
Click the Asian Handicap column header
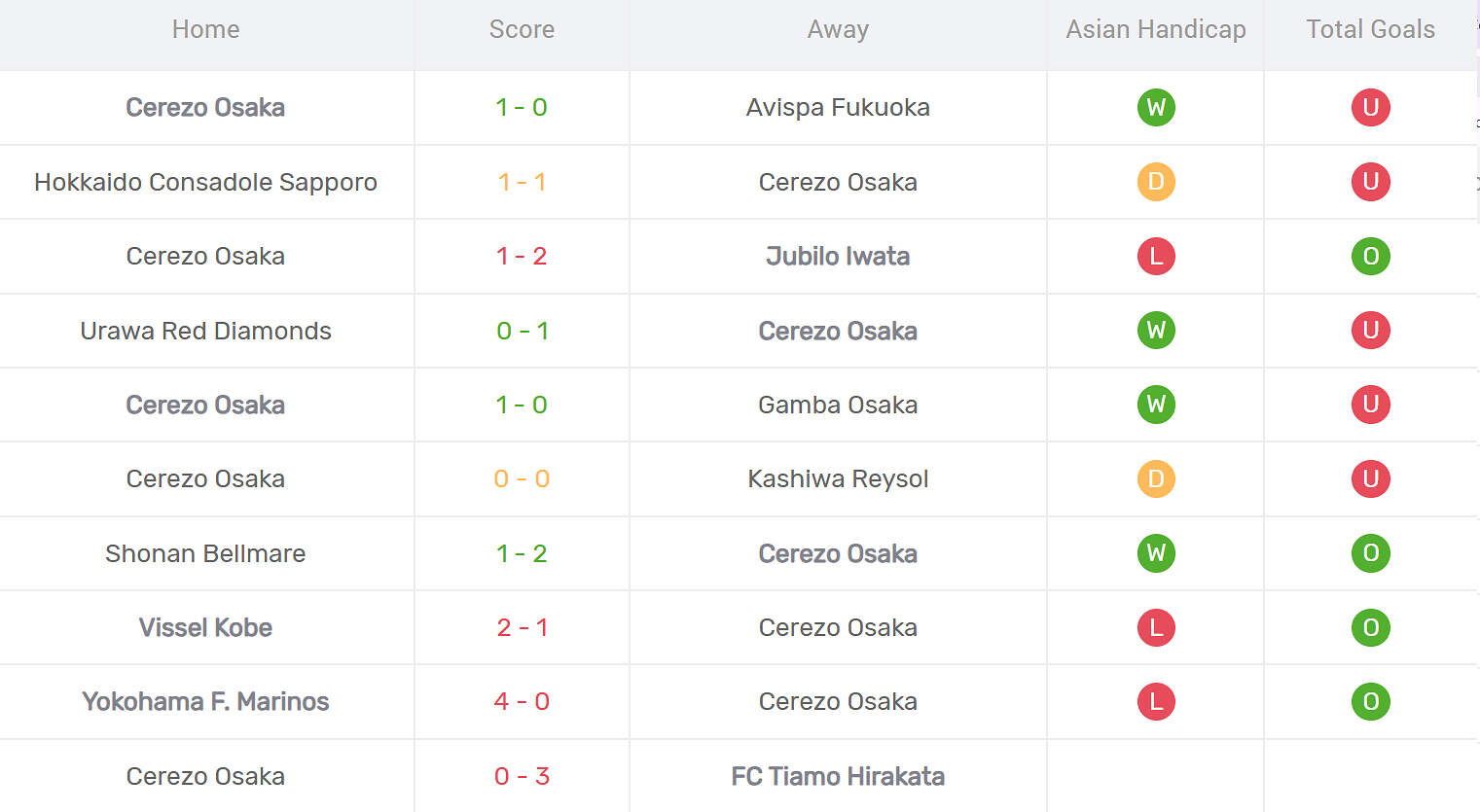pyautogui.click(x=1156, y=29)
